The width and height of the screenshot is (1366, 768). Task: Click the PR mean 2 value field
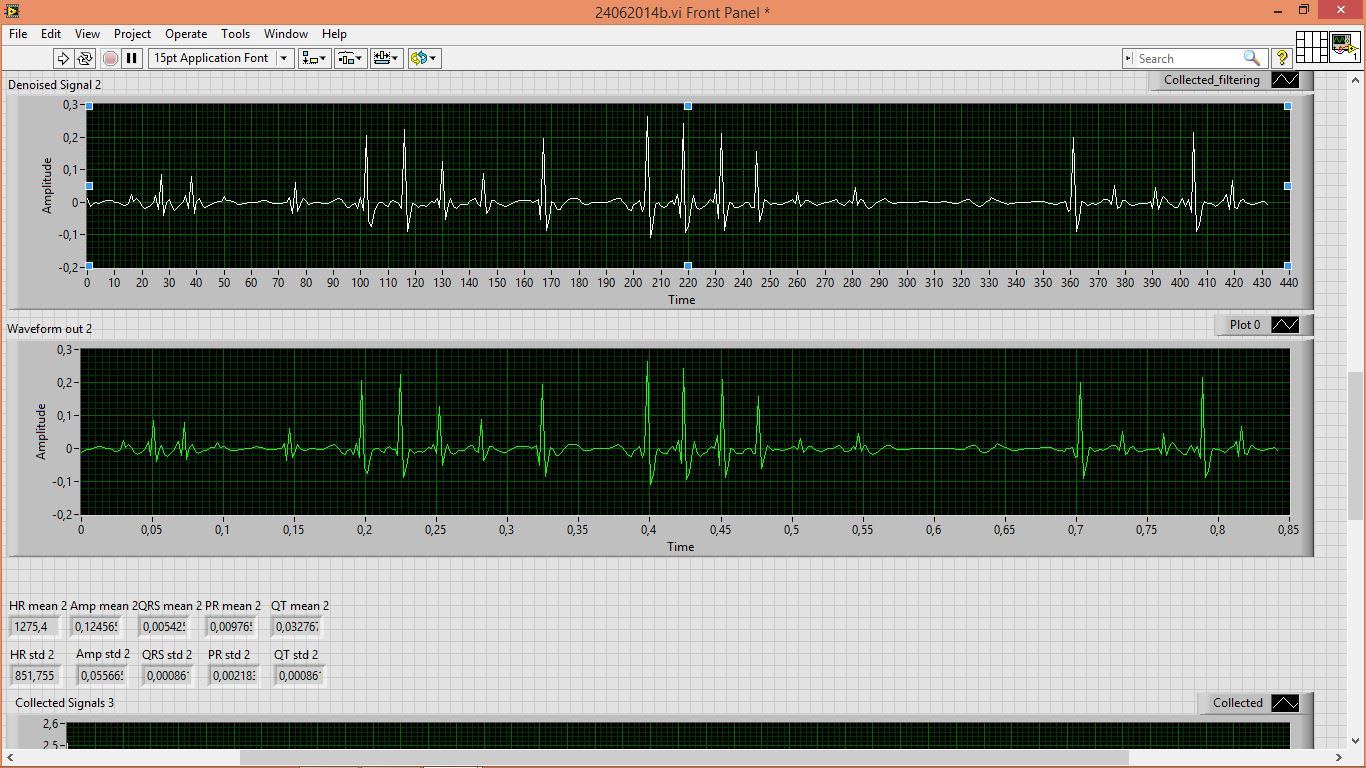click(231, 627)
